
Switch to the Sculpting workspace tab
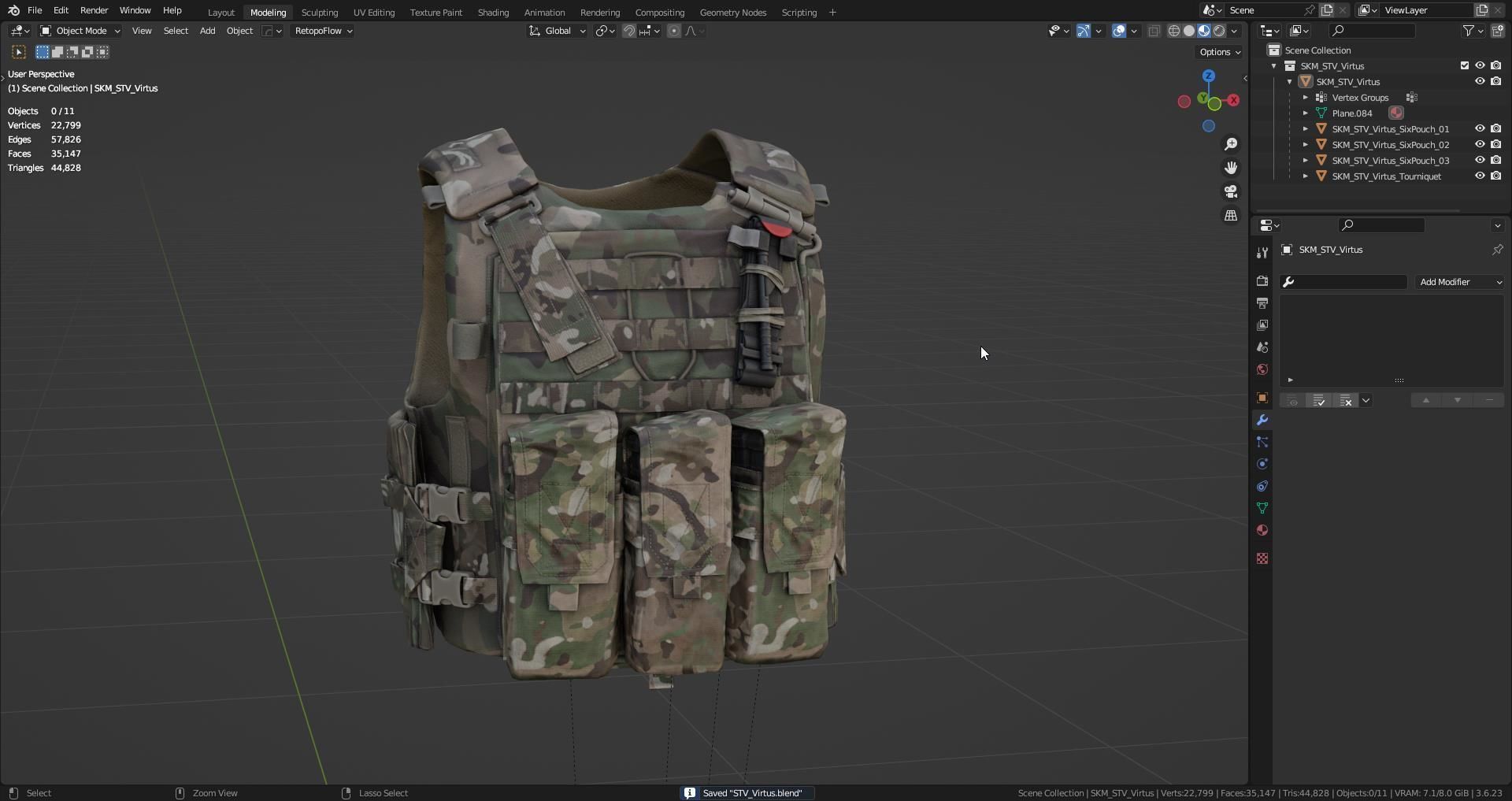click(x=320, y=13)
